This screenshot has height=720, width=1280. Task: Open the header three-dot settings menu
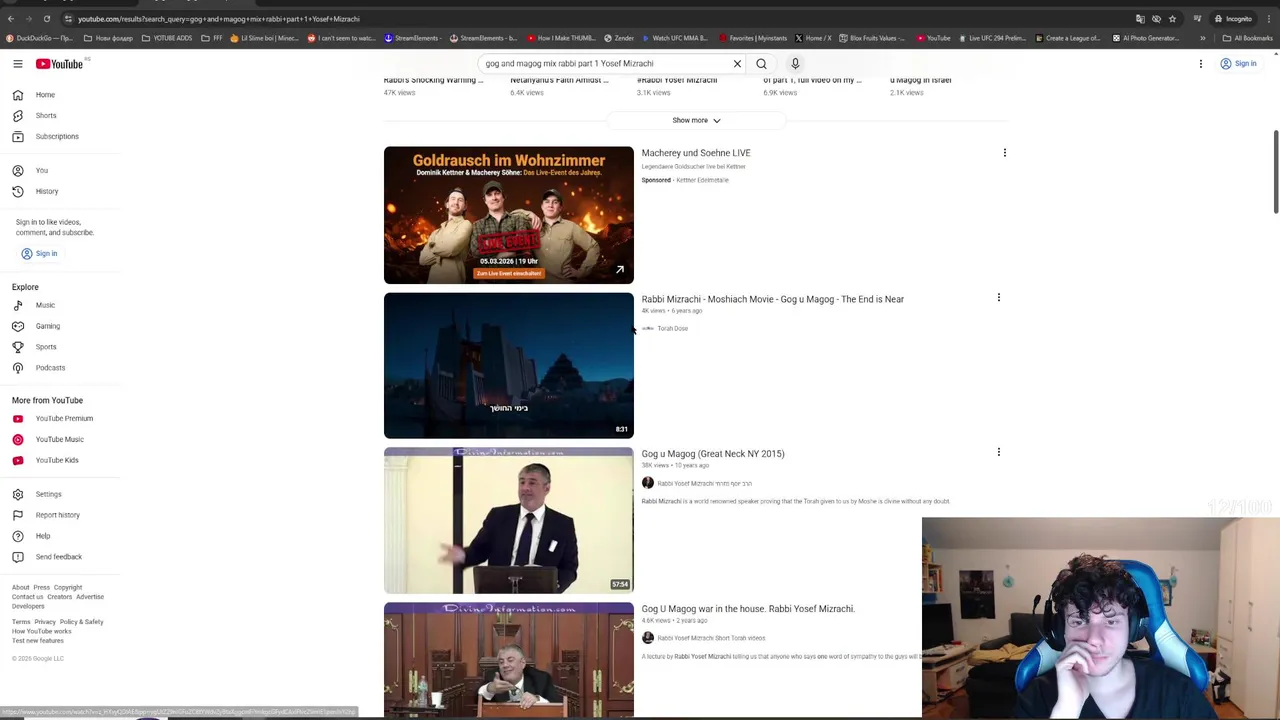(x=1201, y=64)
